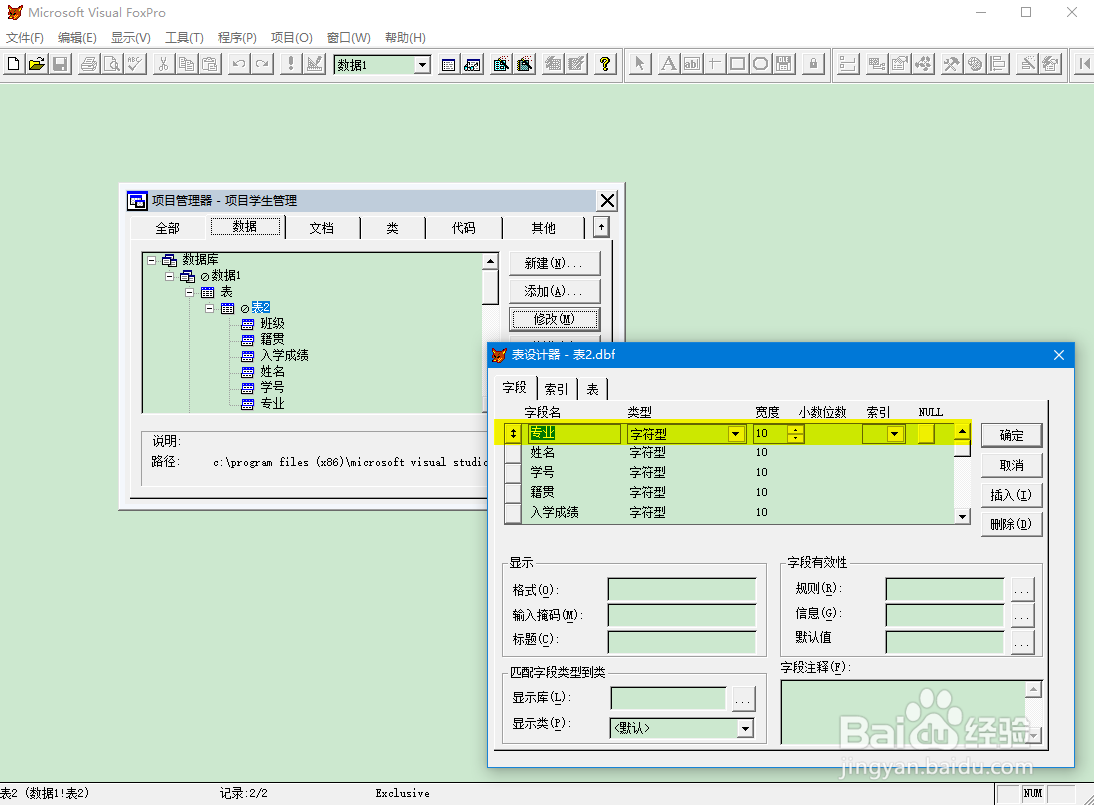Open the 文件(F) menu
Screen dimensions: 1094x805
click(x=24, y=38)
